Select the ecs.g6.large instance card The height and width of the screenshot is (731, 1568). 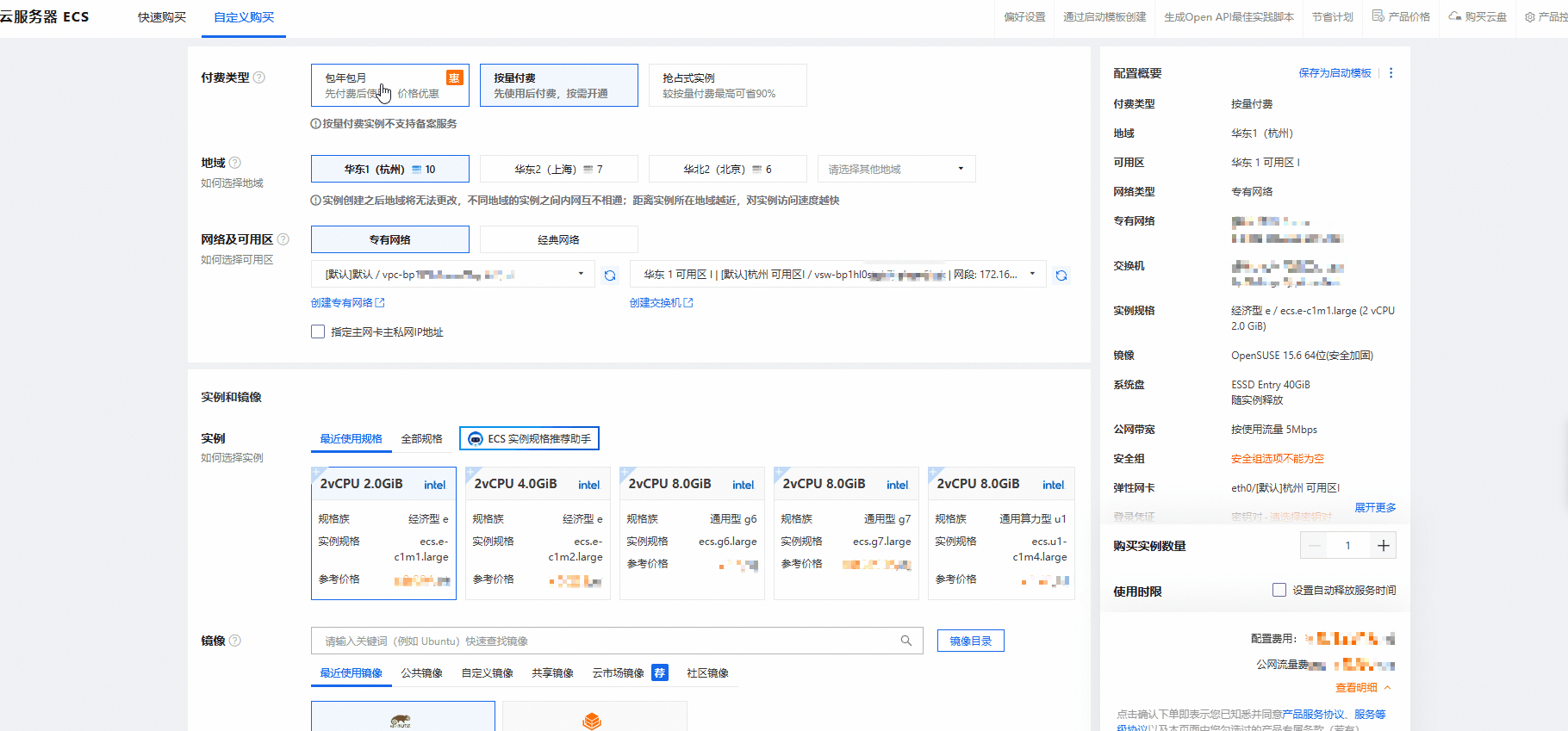[x=692, y=533]
